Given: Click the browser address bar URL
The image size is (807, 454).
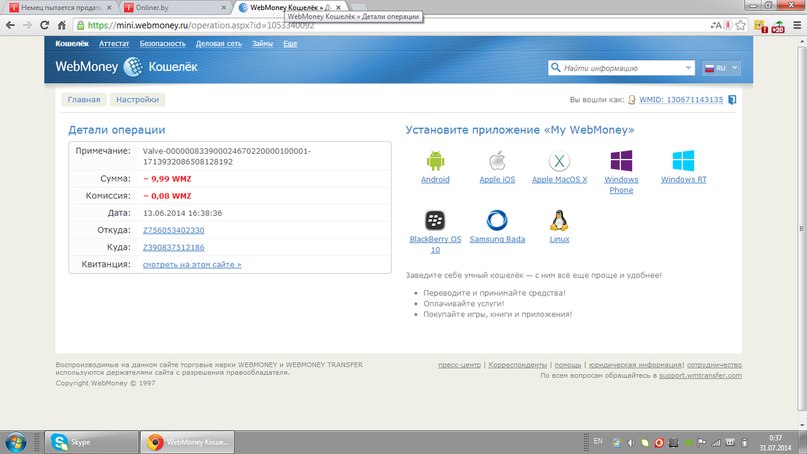Looking at the screenshot, I should click(201, 25).
